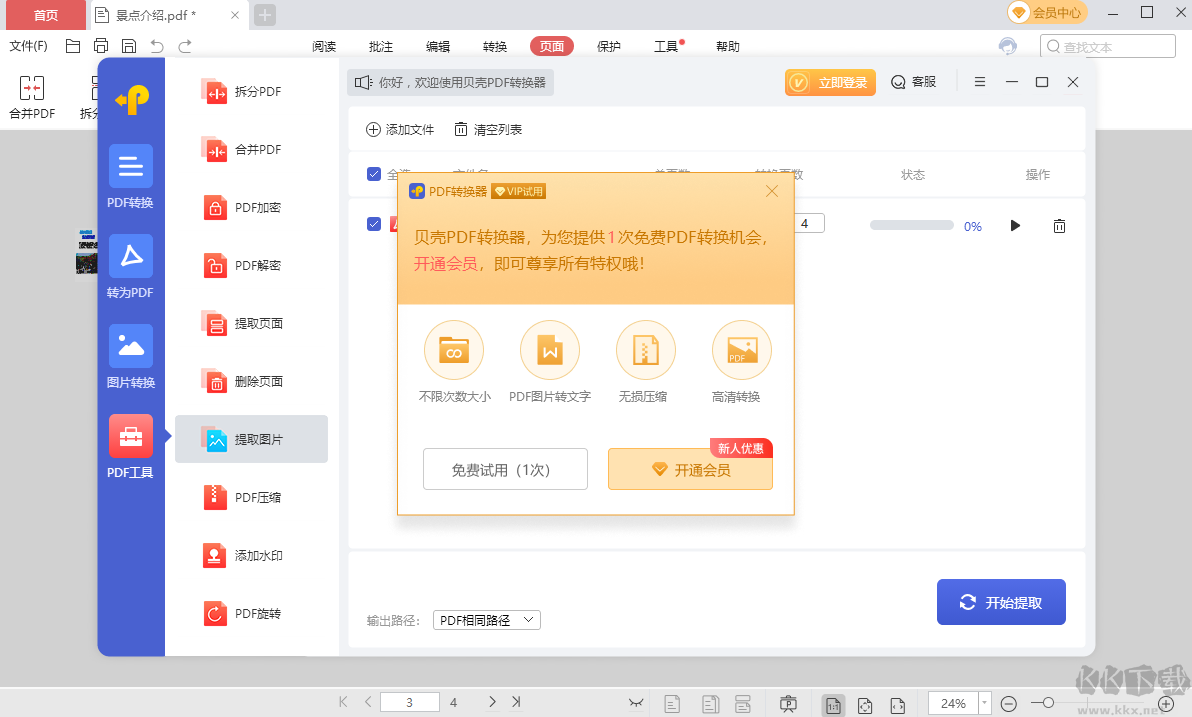The width and height of the screenshot is (1192, 717).
Task: Open the zoom percentage dropdown arrow
Action: coord(984,703)
